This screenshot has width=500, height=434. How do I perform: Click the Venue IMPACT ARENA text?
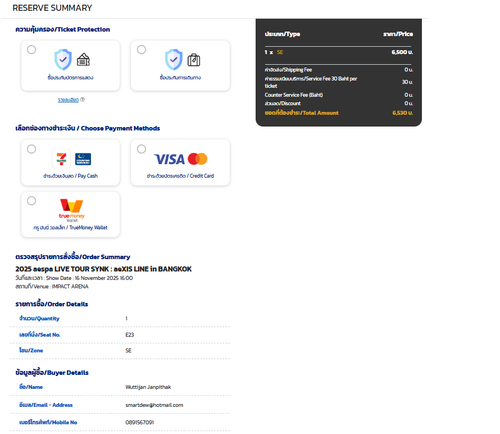pyautogui.click(x=52, y=286)
